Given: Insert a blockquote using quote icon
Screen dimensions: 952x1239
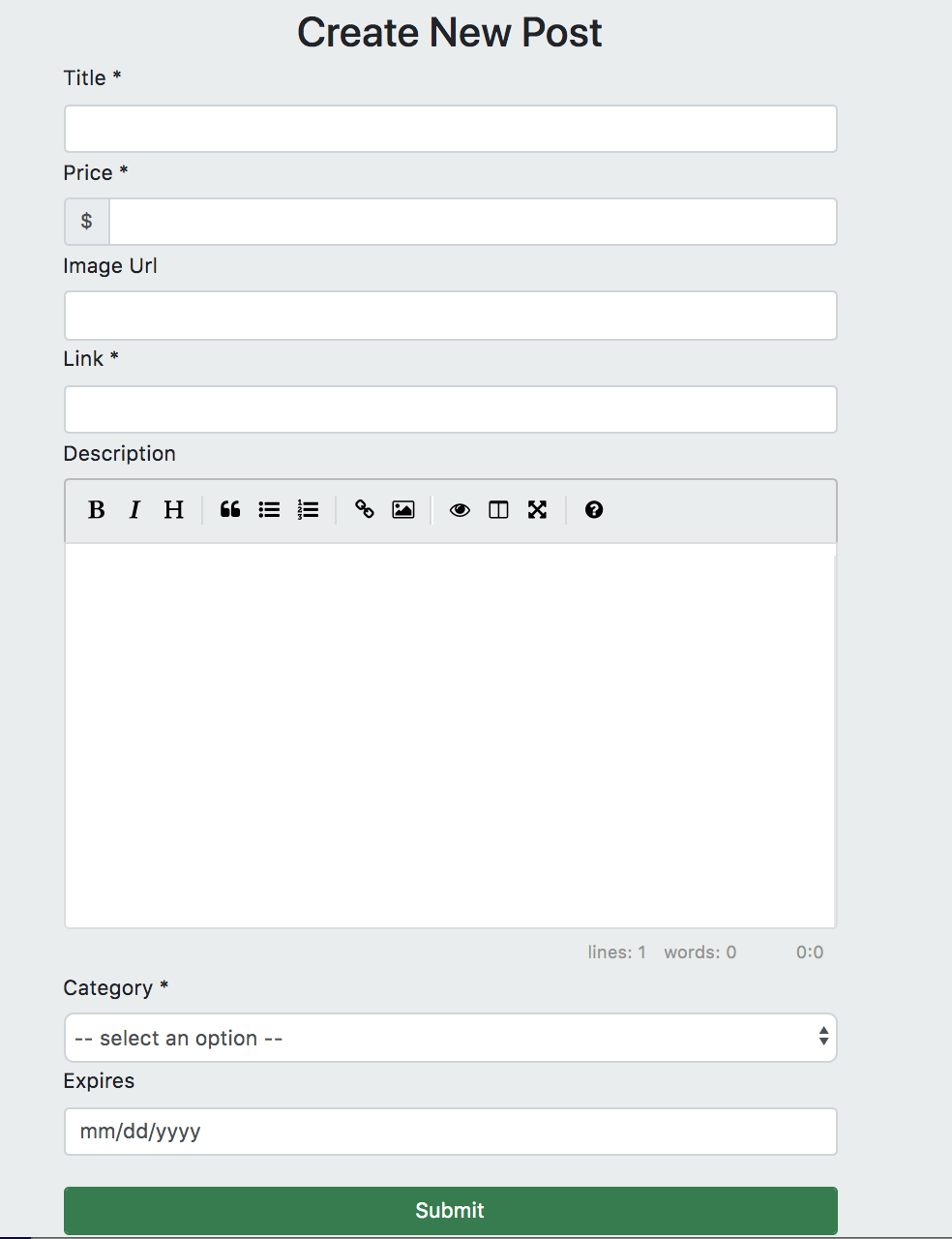Looking at the screenshot, I should coord(230,510).
